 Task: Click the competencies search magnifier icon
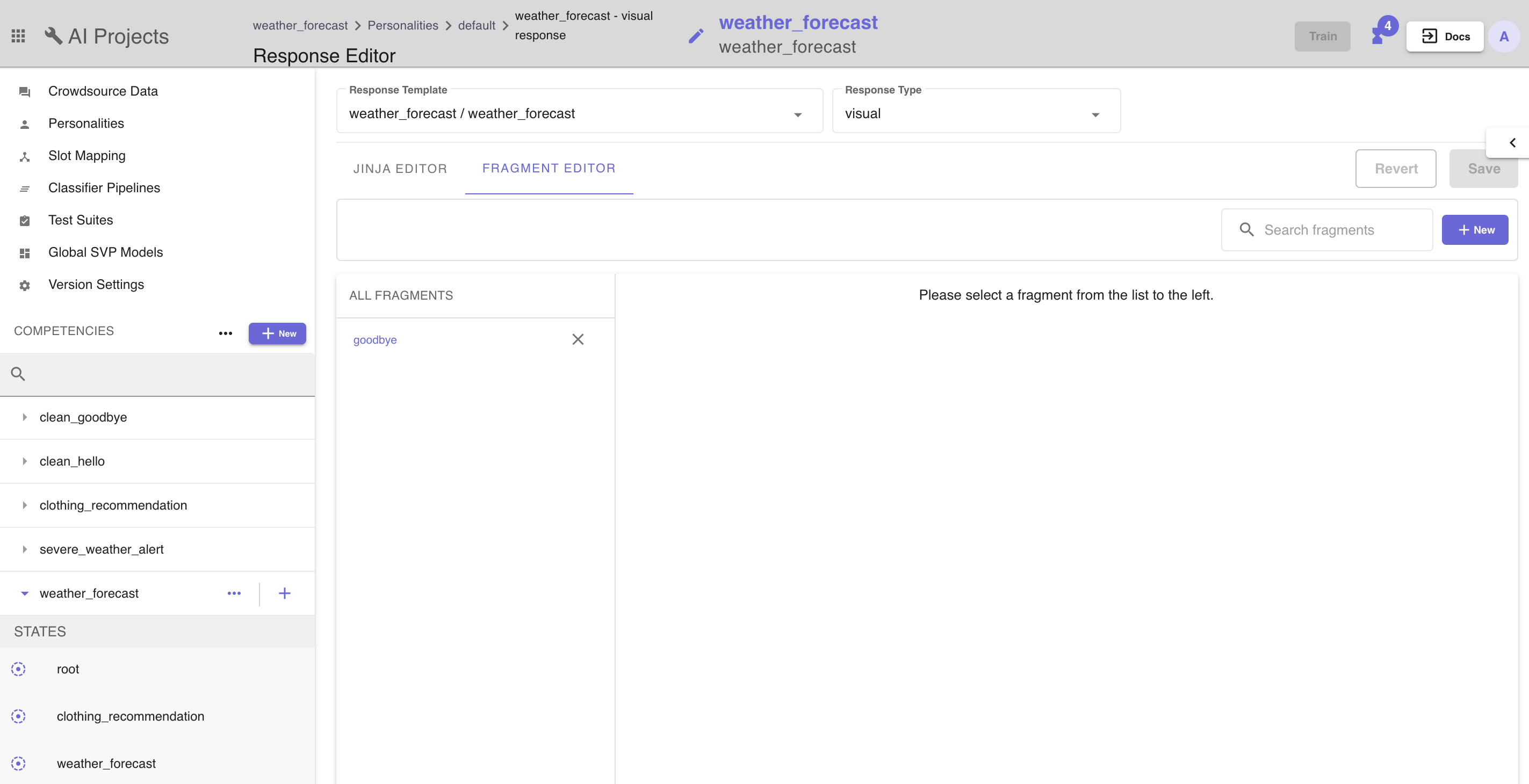(x=18, y=374)
